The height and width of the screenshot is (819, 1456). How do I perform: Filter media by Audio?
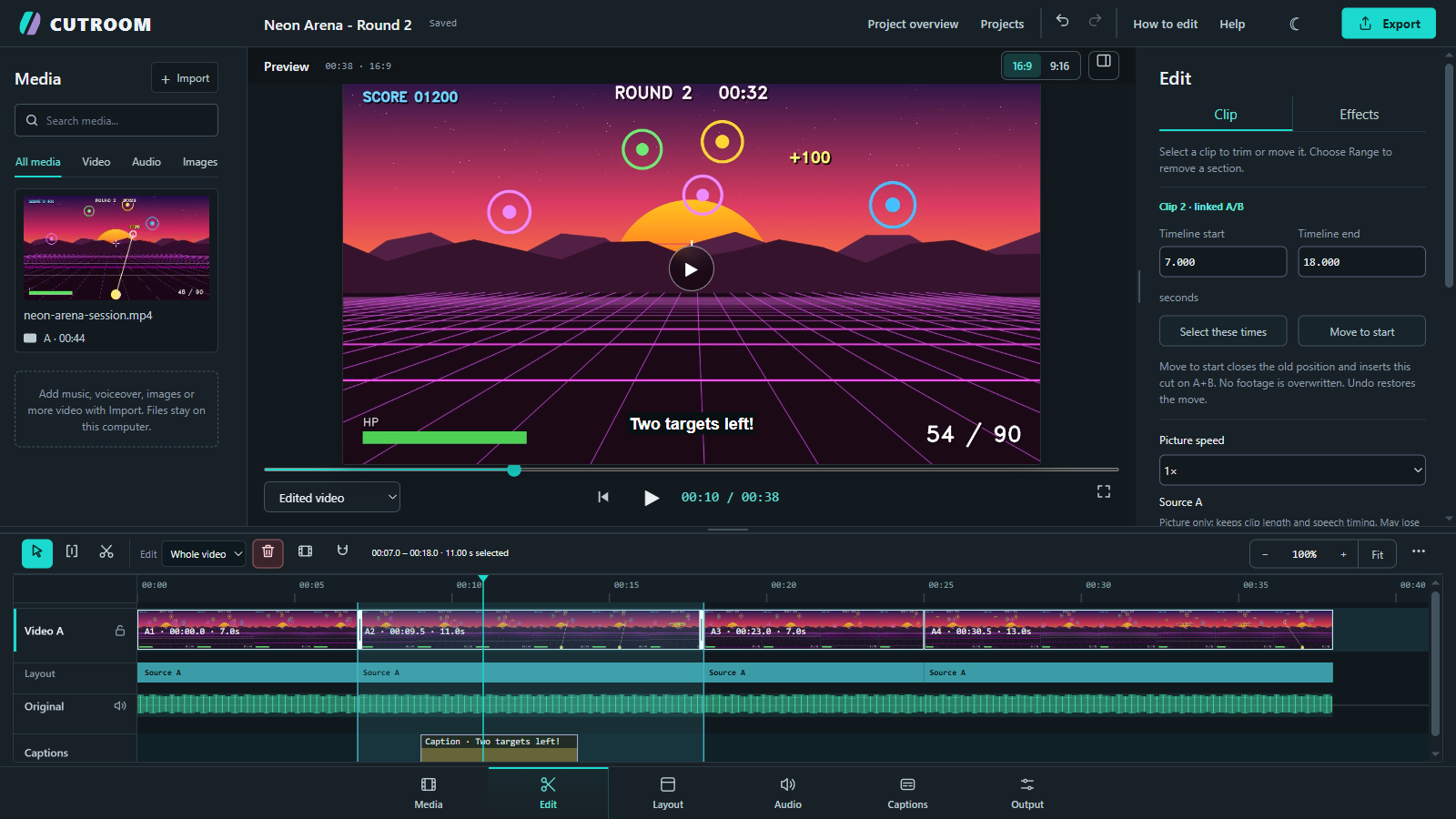(147, 162)
